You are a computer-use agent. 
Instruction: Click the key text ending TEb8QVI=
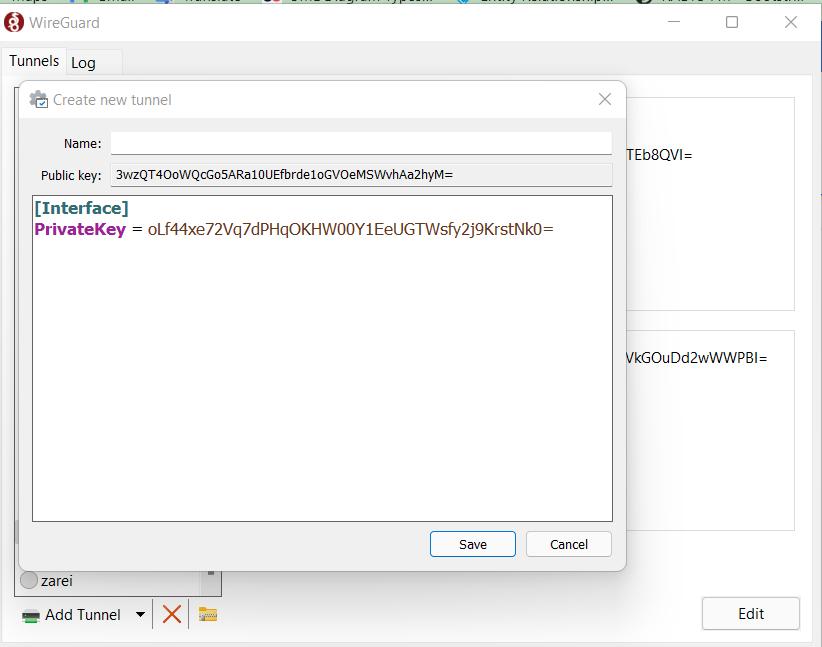659,155
